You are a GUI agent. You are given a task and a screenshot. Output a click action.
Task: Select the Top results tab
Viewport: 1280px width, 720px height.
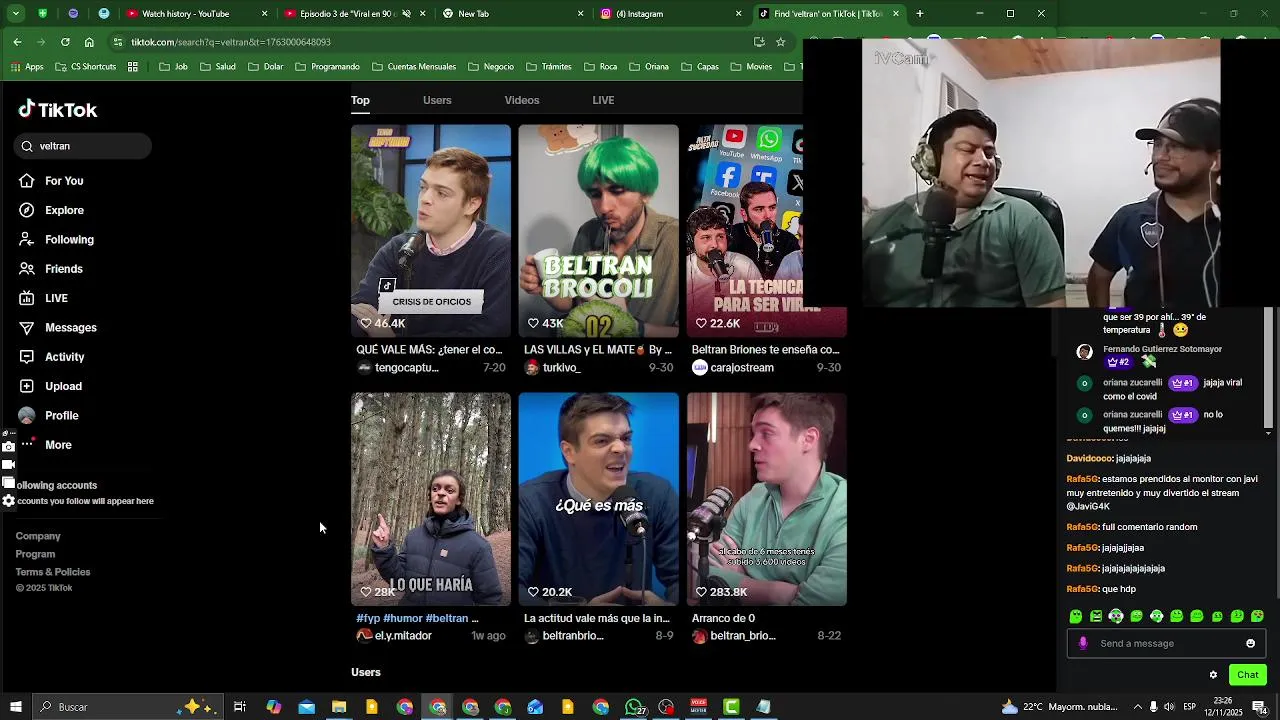(x=360, y=100)
